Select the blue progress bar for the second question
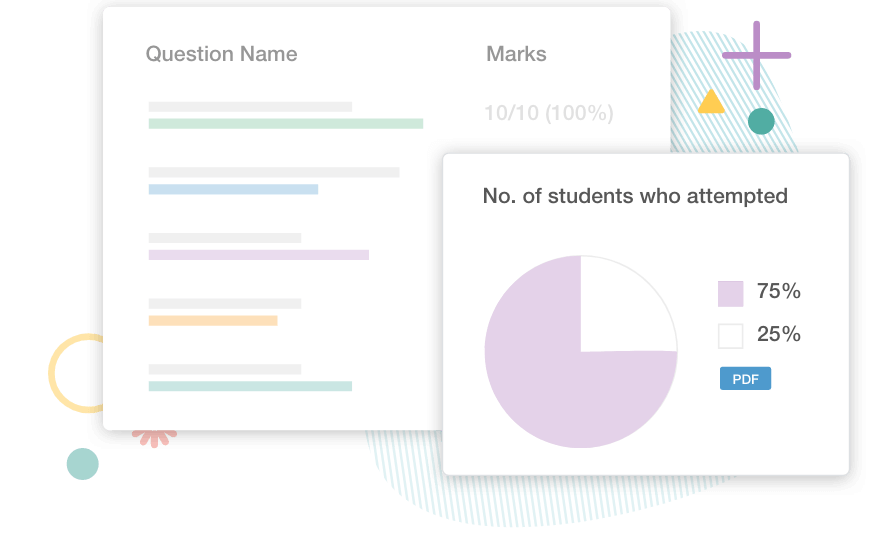This screenshot has width=871, height=534. 233,189
